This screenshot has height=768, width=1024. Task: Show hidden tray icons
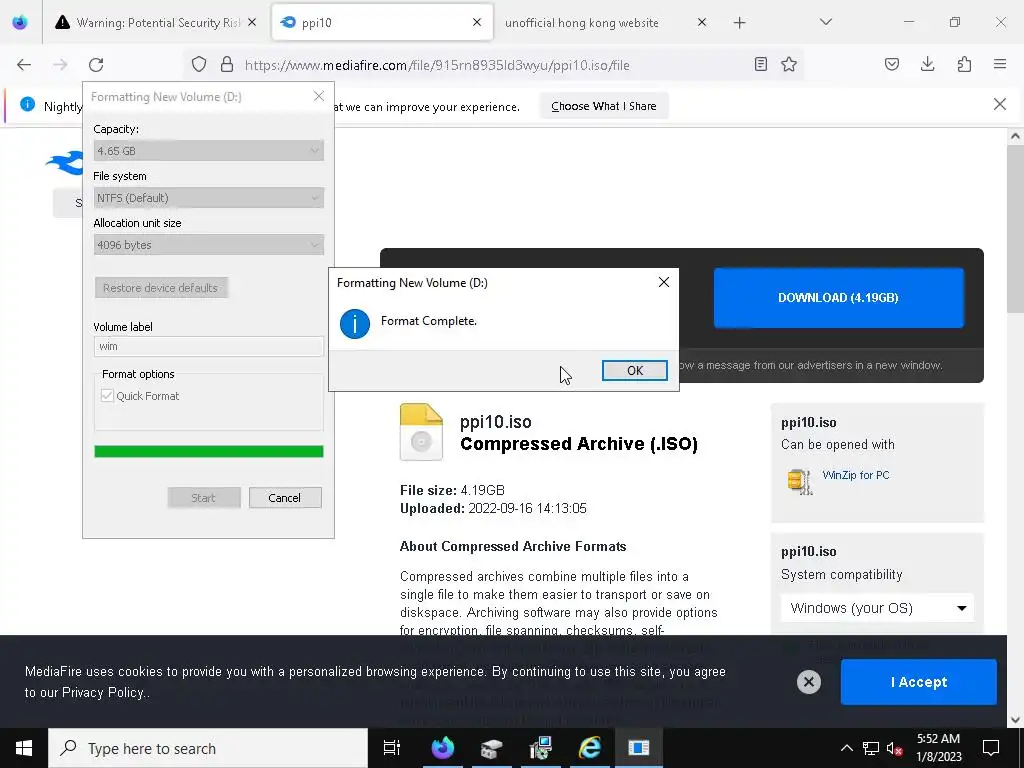point(846,748)
